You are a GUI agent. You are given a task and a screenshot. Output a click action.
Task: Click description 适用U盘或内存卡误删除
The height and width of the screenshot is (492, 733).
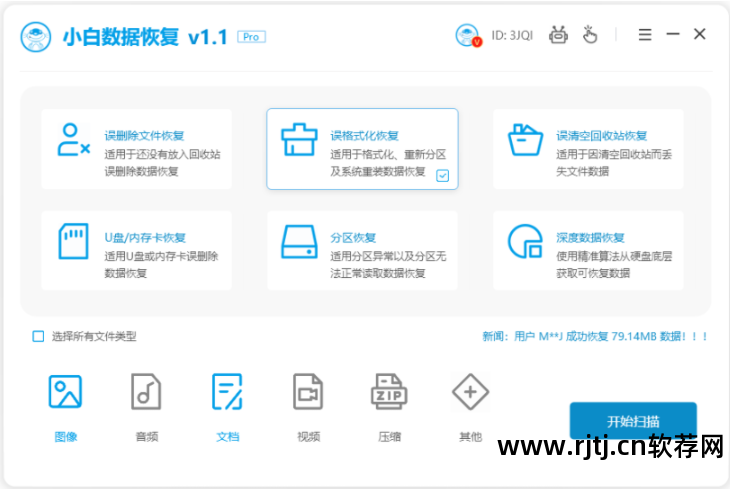161,256
